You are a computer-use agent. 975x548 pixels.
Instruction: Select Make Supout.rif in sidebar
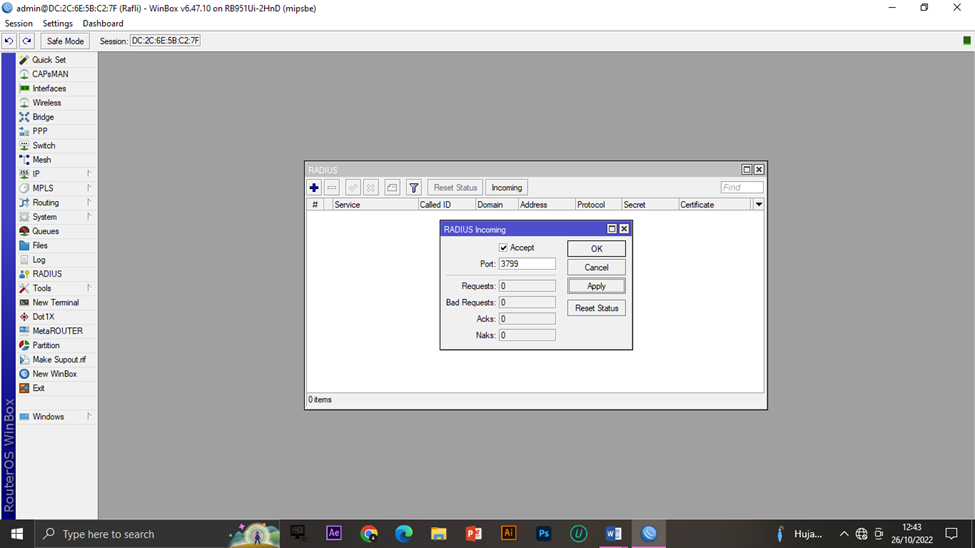pos(56,360)
